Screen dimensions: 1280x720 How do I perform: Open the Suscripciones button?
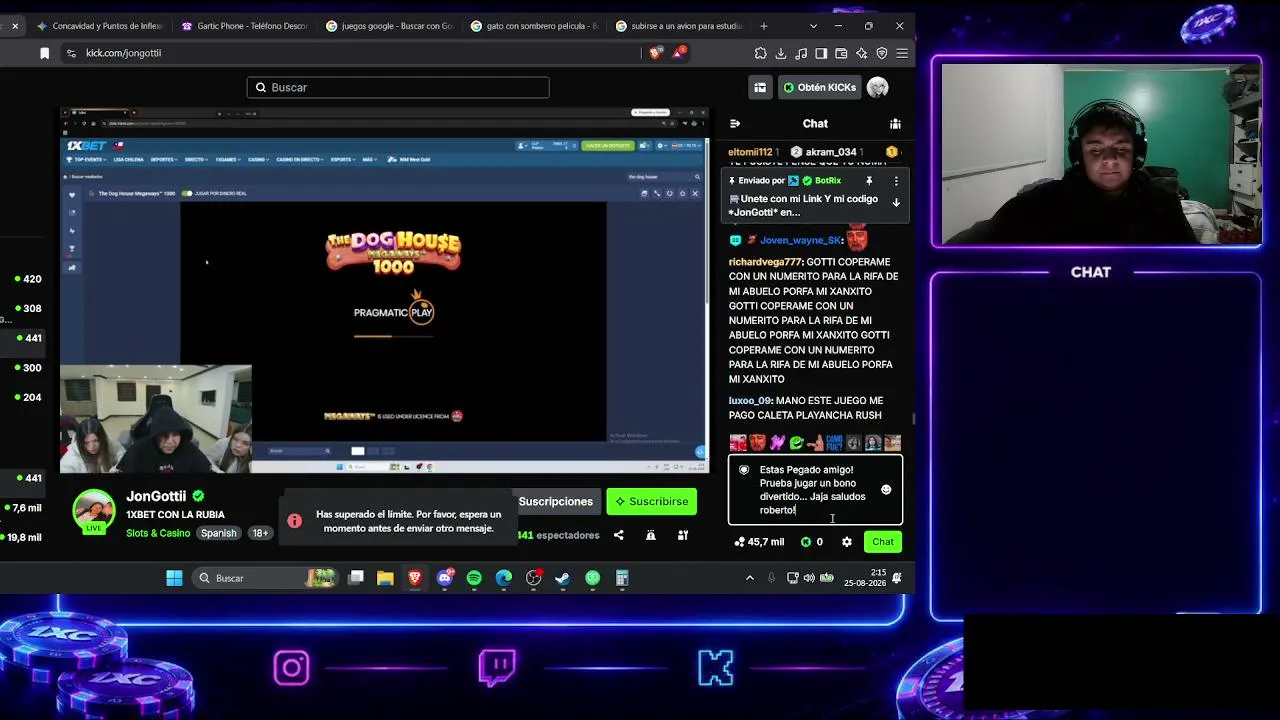click(x=555, y=502)
